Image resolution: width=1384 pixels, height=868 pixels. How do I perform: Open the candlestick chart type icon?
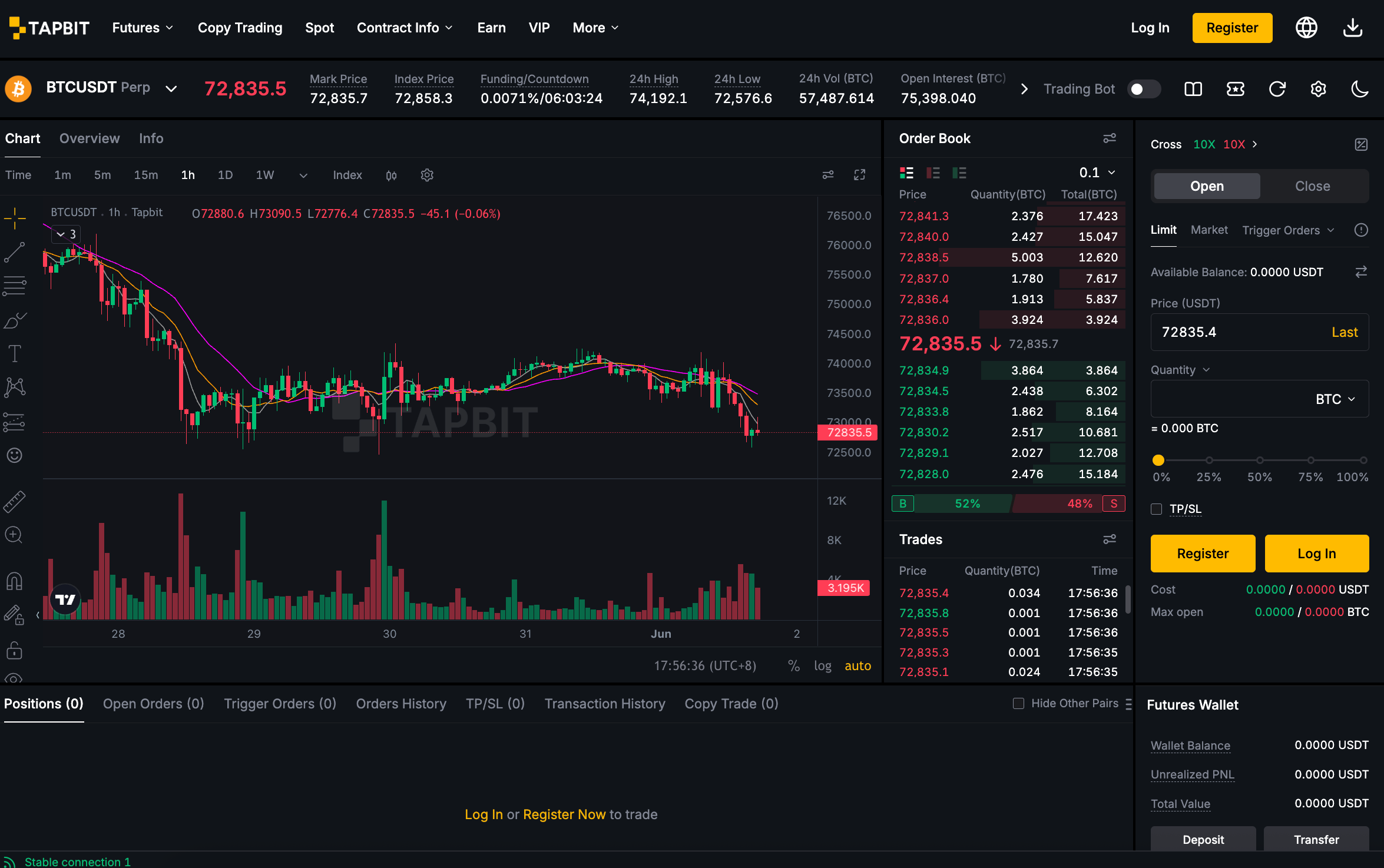pyautogui.click(x=391, y=175)
